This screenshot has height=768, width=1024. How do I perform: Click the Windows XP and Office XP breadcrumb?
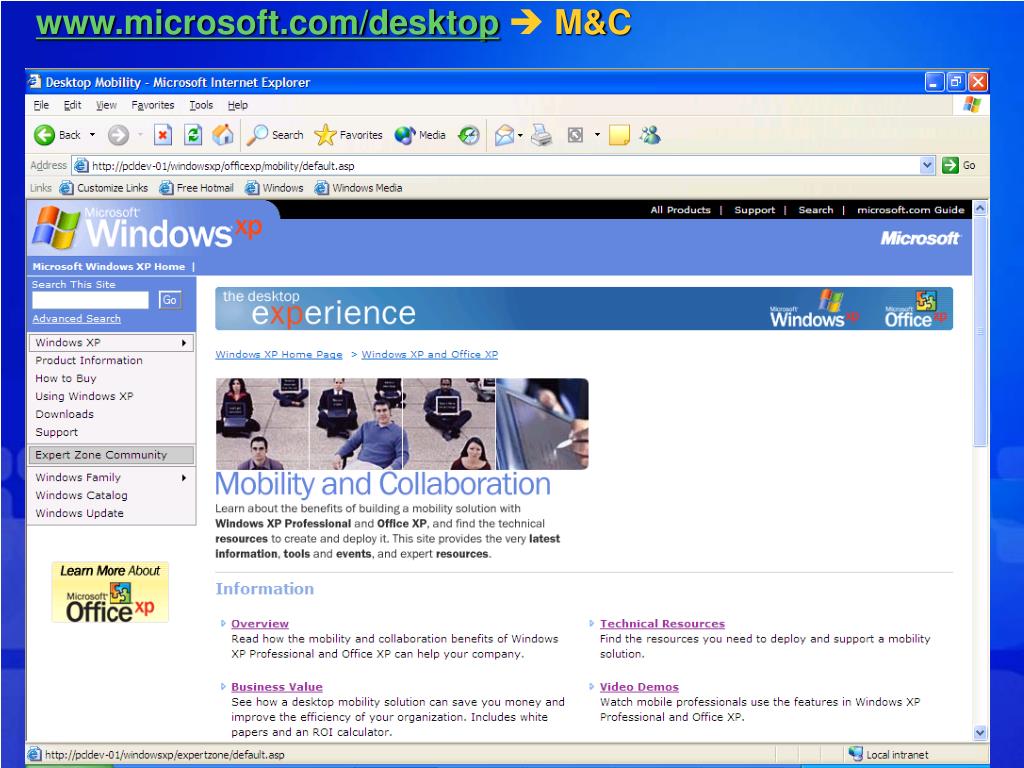click(430, 355)
